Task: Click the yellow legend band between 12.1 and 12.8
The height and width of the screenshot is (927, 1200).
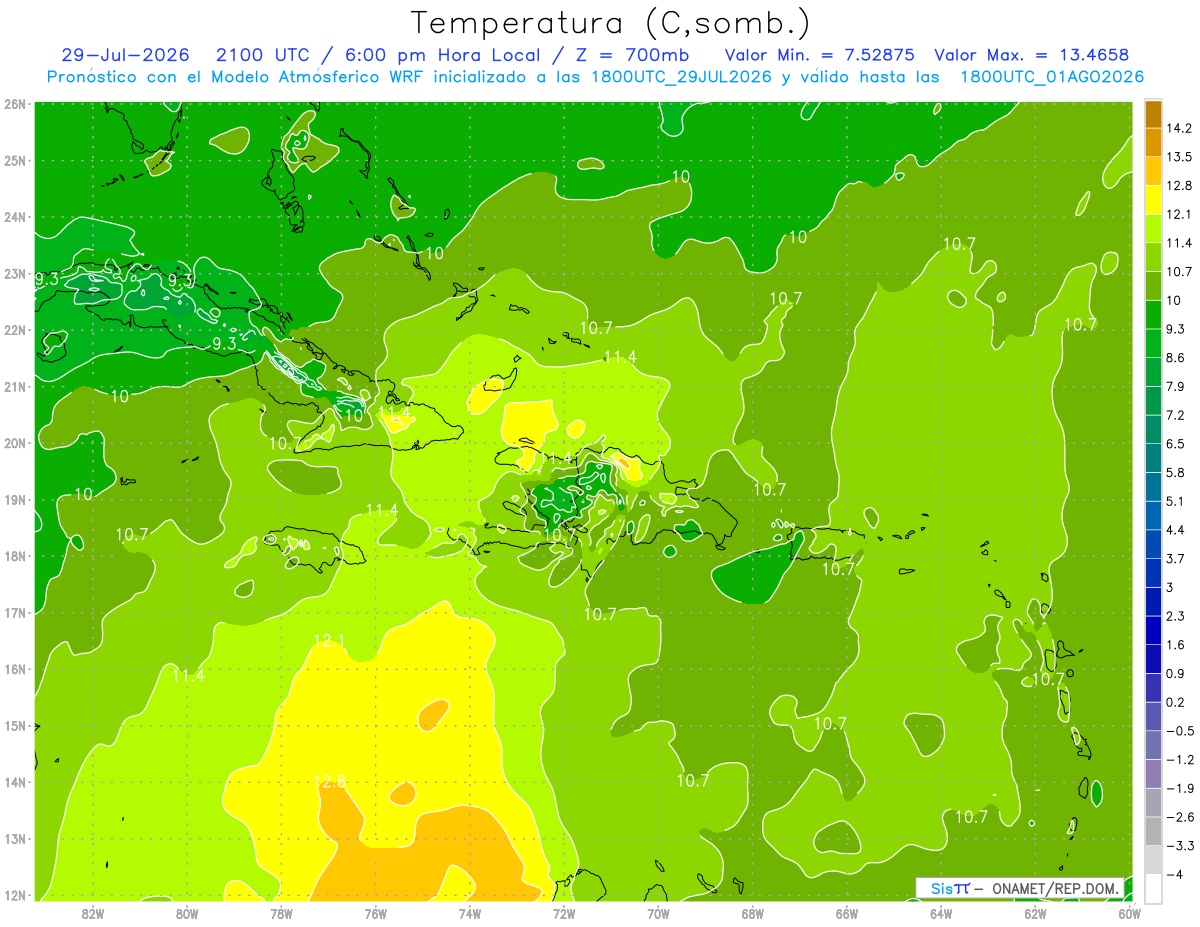Action: pyautogui.click(x=1153, y=199)
